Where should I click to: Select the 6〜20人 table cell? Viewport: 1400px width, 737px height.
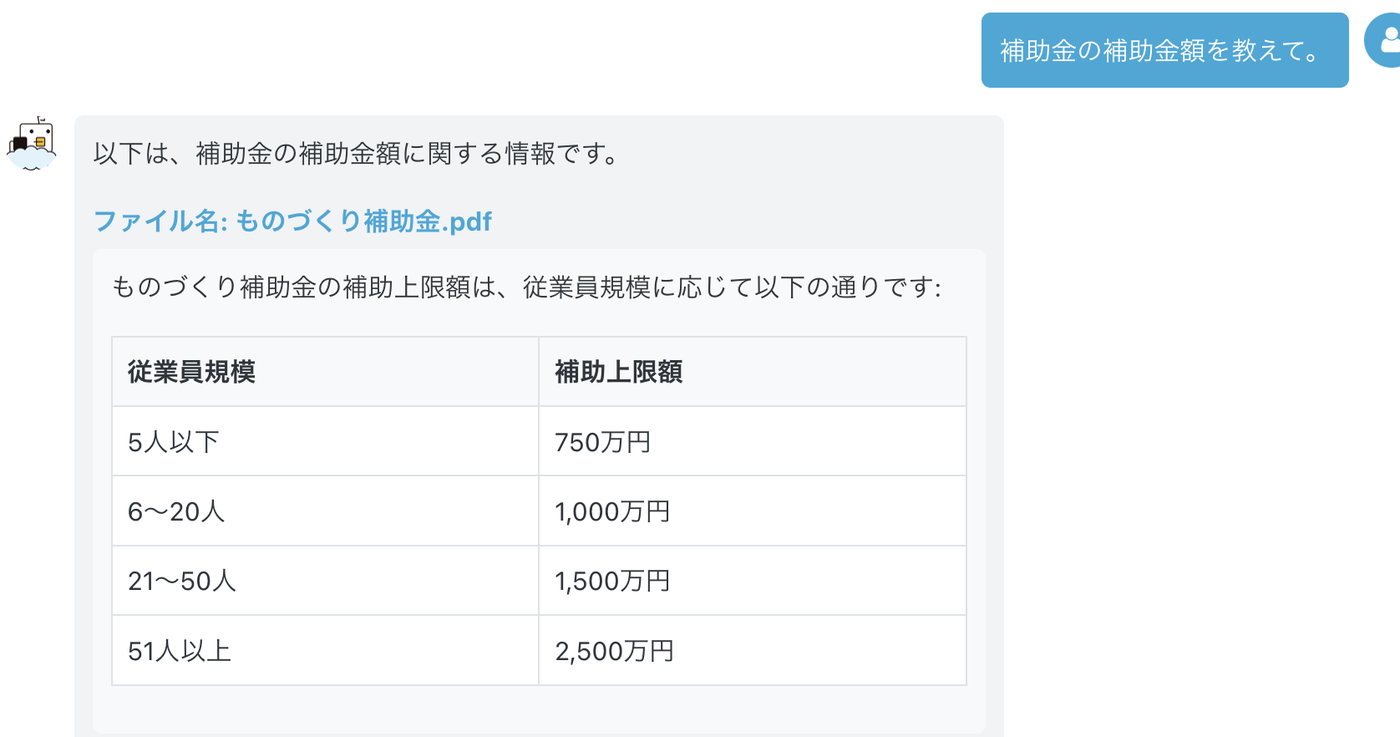point(325,511)
